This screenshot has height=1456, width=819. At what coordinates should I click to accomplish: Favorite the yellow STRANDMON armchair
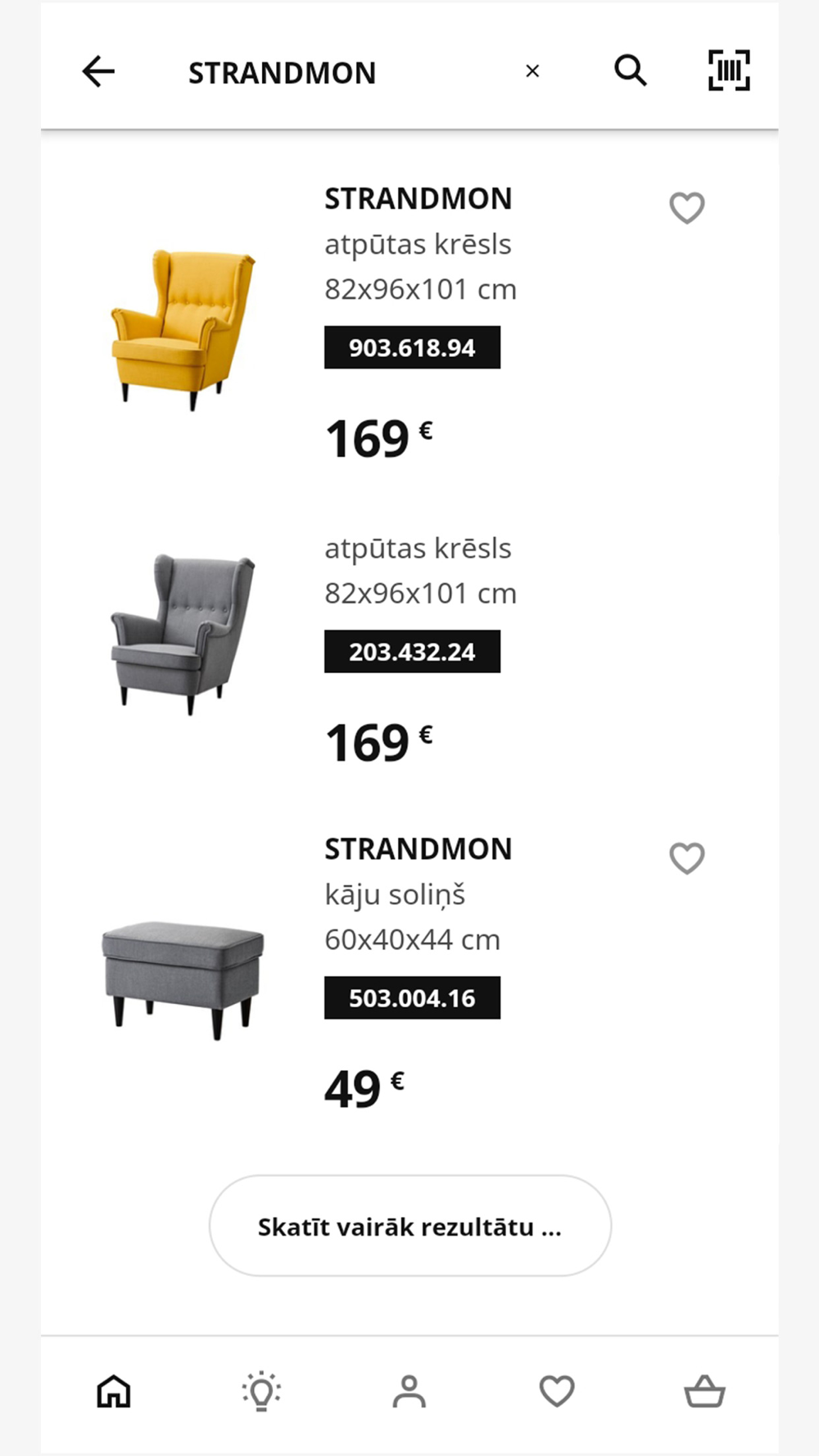coord(687,208)
